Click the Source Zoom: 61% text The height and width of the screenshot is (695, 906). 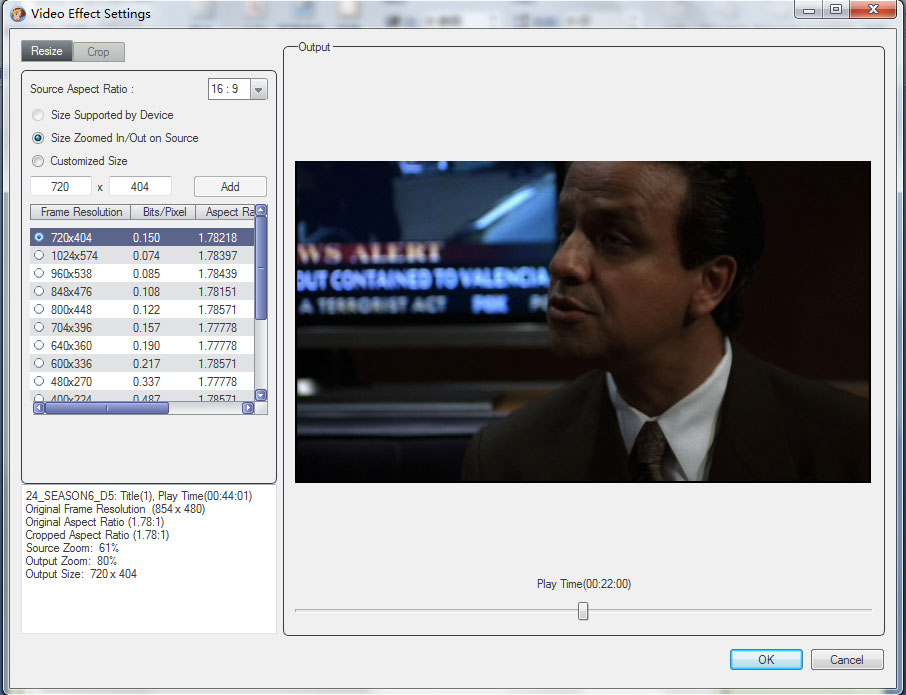pos(72,548)
